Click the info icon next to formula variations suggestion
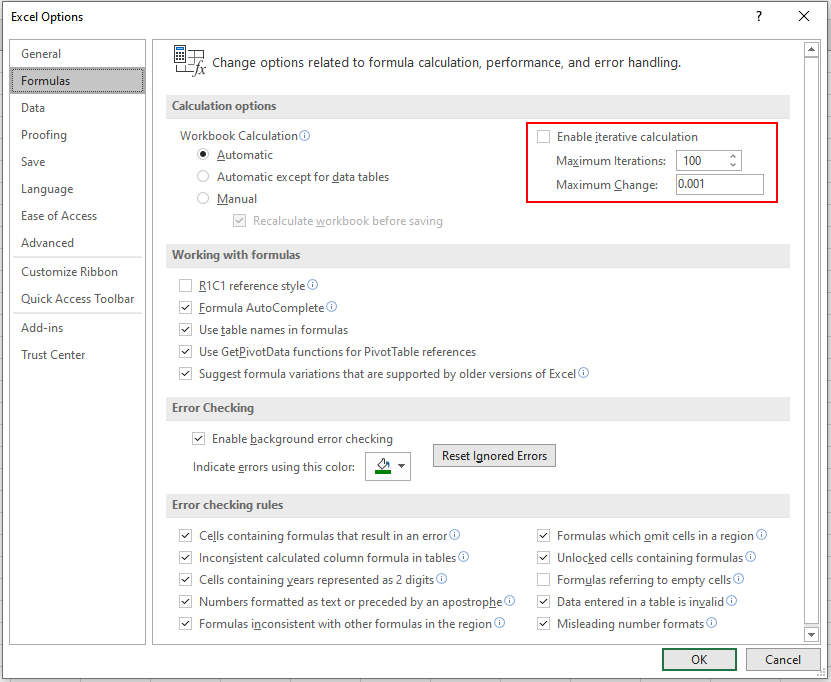 [x=583, y=374]
